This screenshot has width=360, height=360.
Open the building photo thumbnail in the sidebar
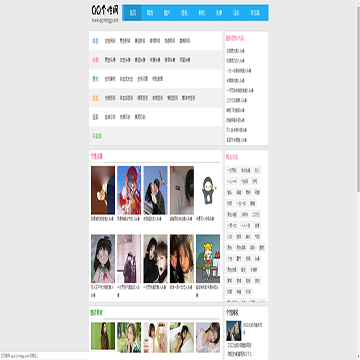[234, 331]
